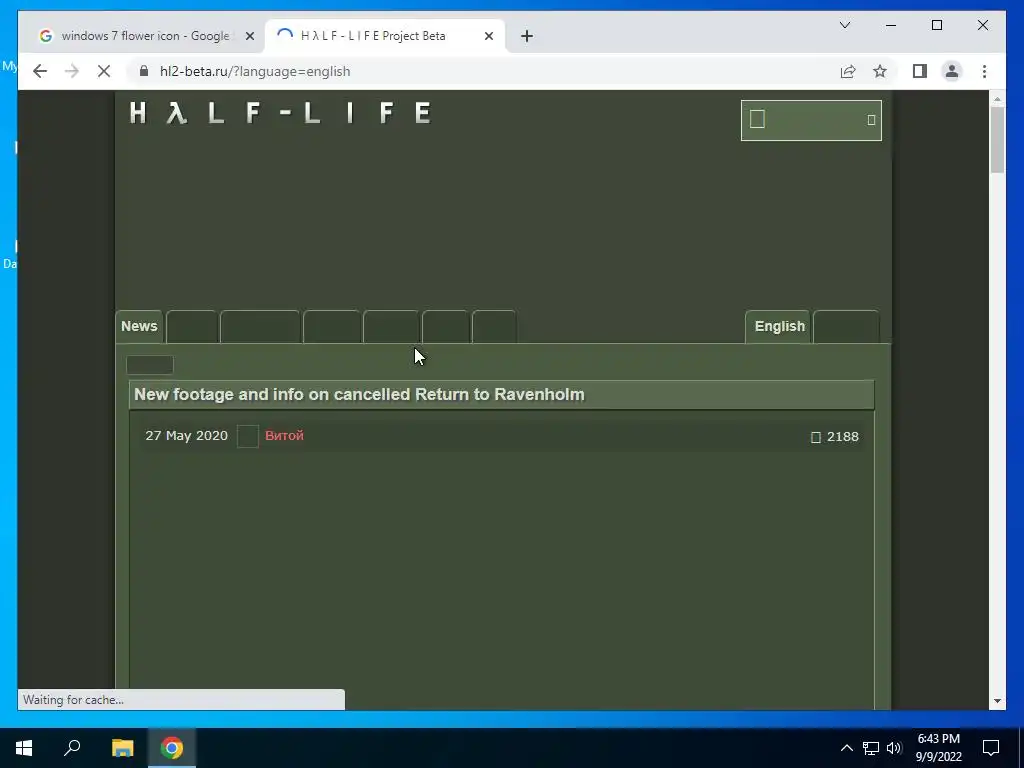Click the Chrome taskbar icon

coord(172,748)
